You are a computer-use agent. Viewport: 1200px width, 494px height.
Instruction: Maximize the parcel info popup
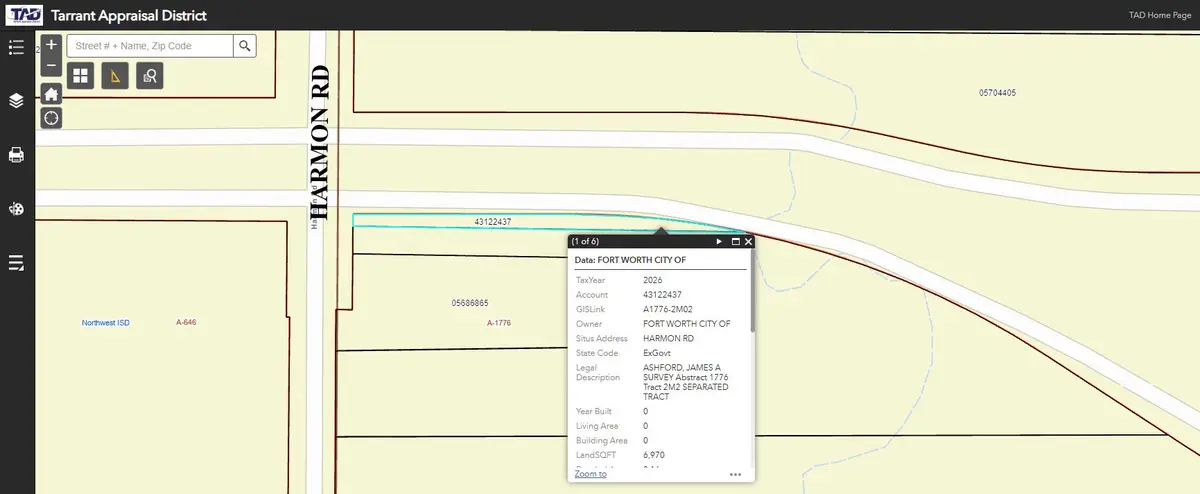(735, 241)
